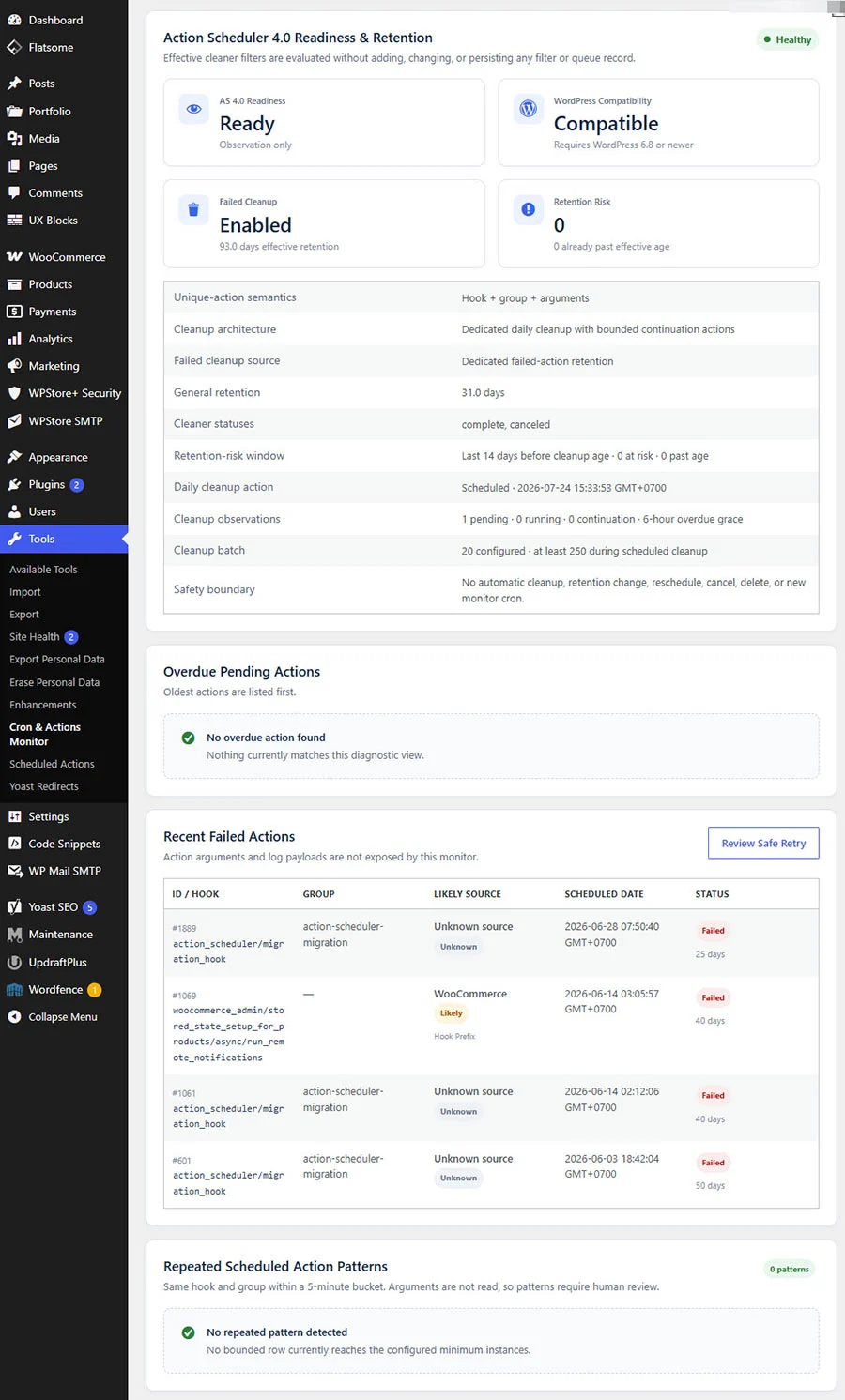Open Export Personal Data submenu item
Image resolution: width=845 pixels, height=1400 pixels.
tap(57, 660)
